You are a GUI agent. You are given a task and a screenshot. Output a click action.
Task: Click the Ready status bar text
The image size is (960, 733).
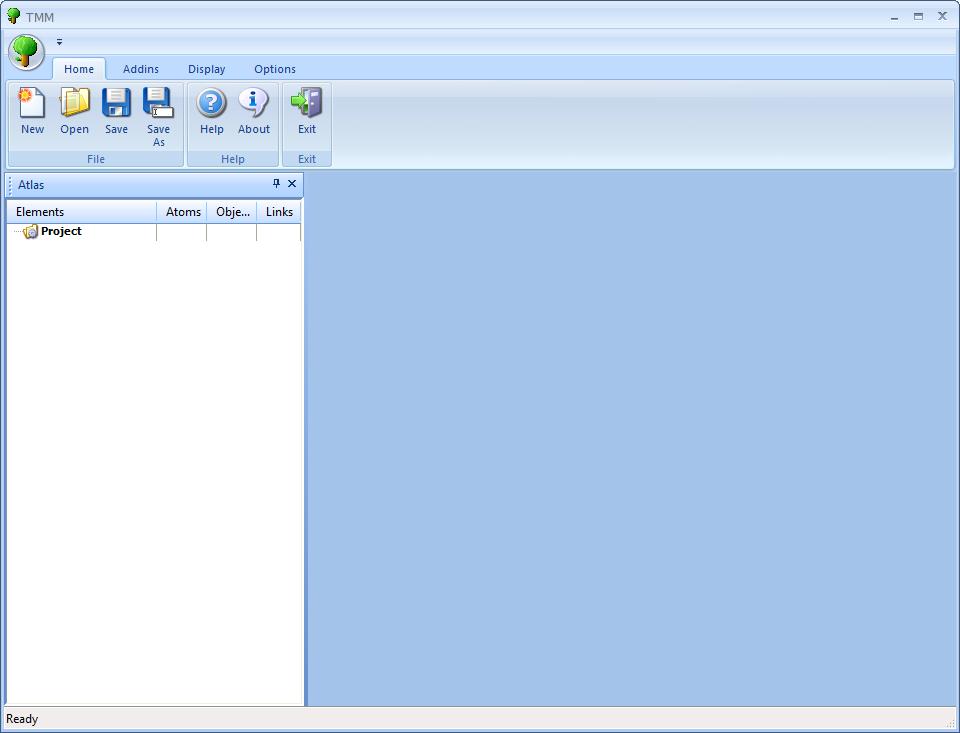(x=22, y=719)
